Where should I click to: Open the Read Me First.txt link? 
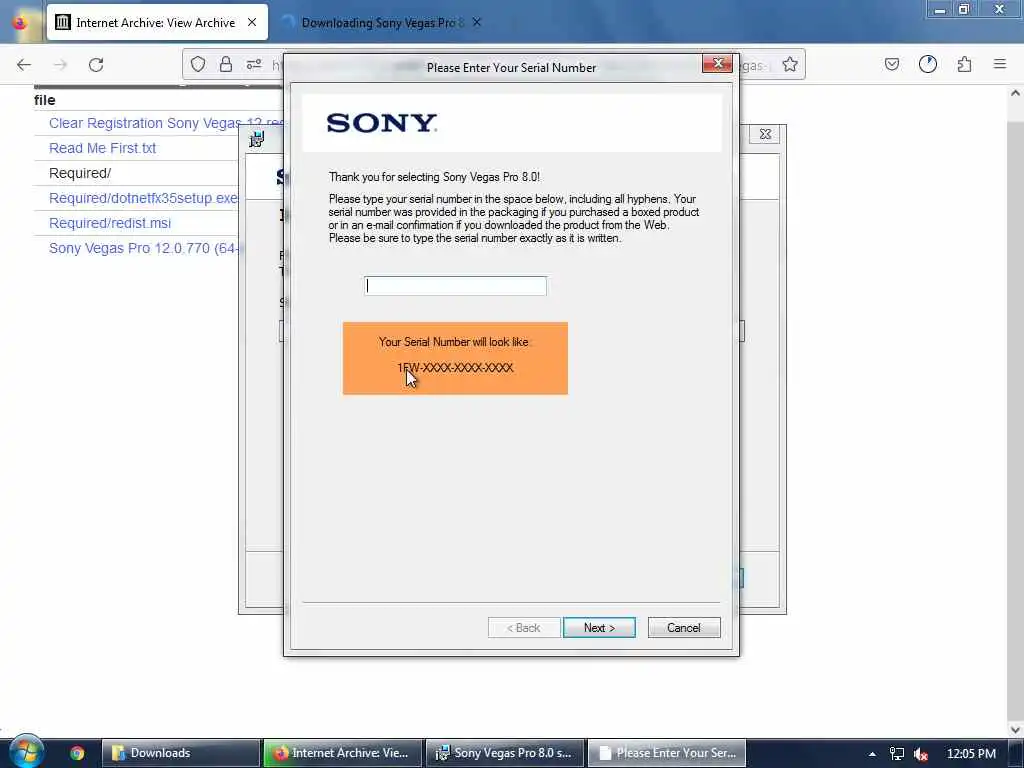pyautogui.click(x=103, y=148)
